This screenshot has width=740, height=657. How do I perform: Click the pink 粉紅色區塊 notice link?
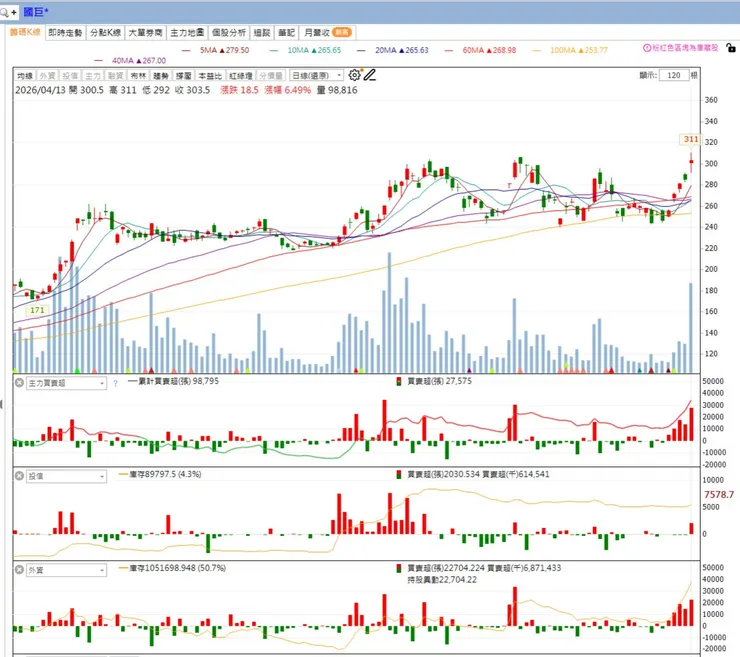pyautogui.click(x=681, y=48)
